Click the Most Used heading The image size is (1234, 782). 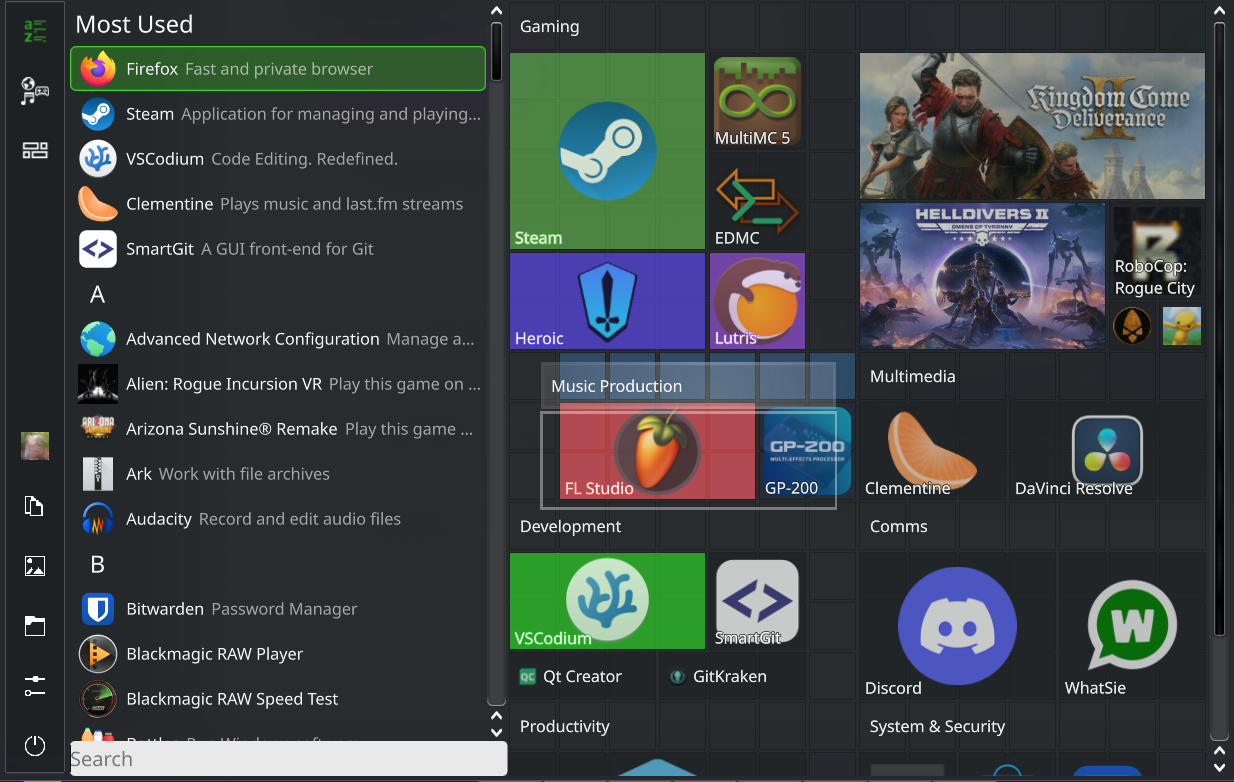pos(134,24)
